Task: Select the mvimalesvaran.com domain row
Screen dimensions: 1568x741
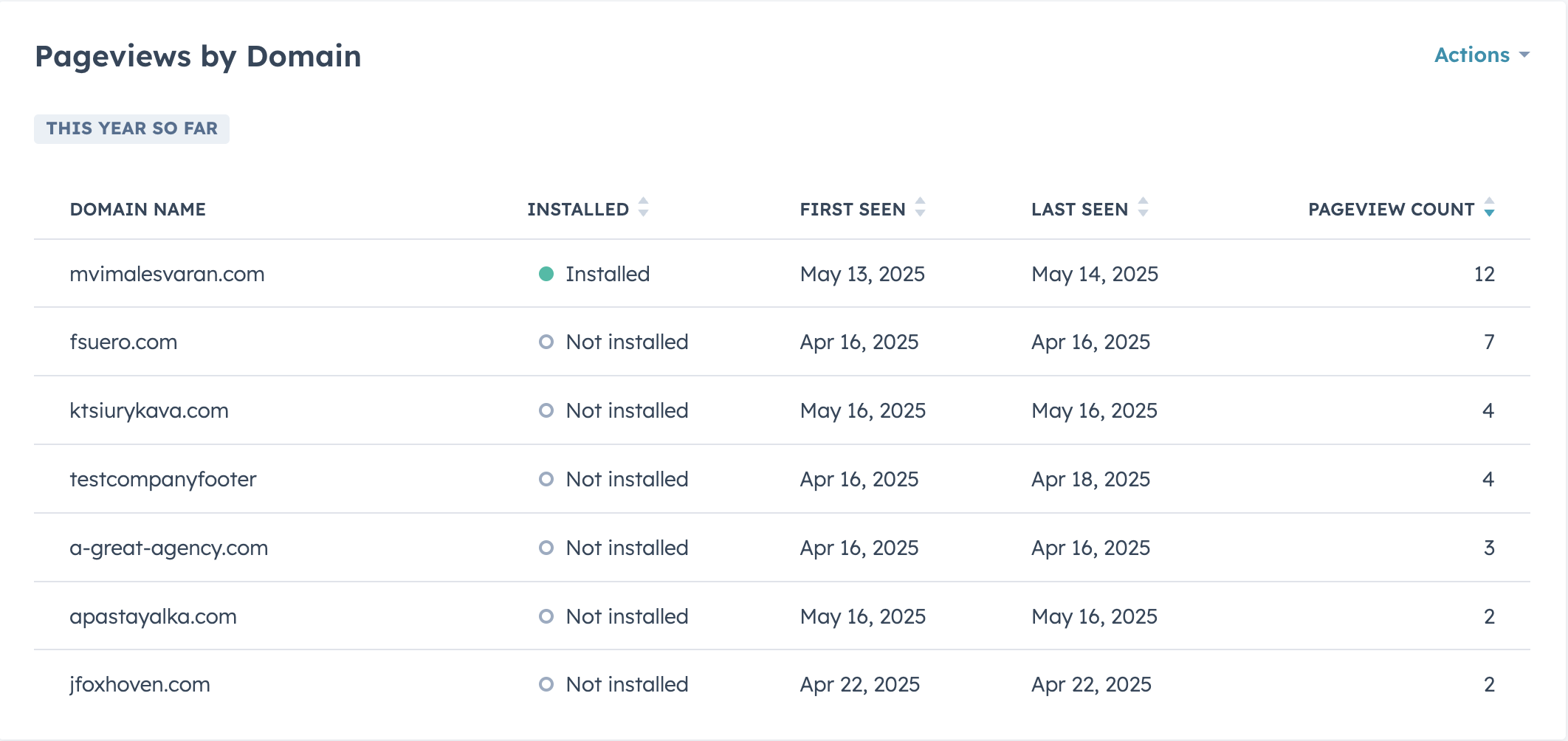Action: tap(167, 275)
